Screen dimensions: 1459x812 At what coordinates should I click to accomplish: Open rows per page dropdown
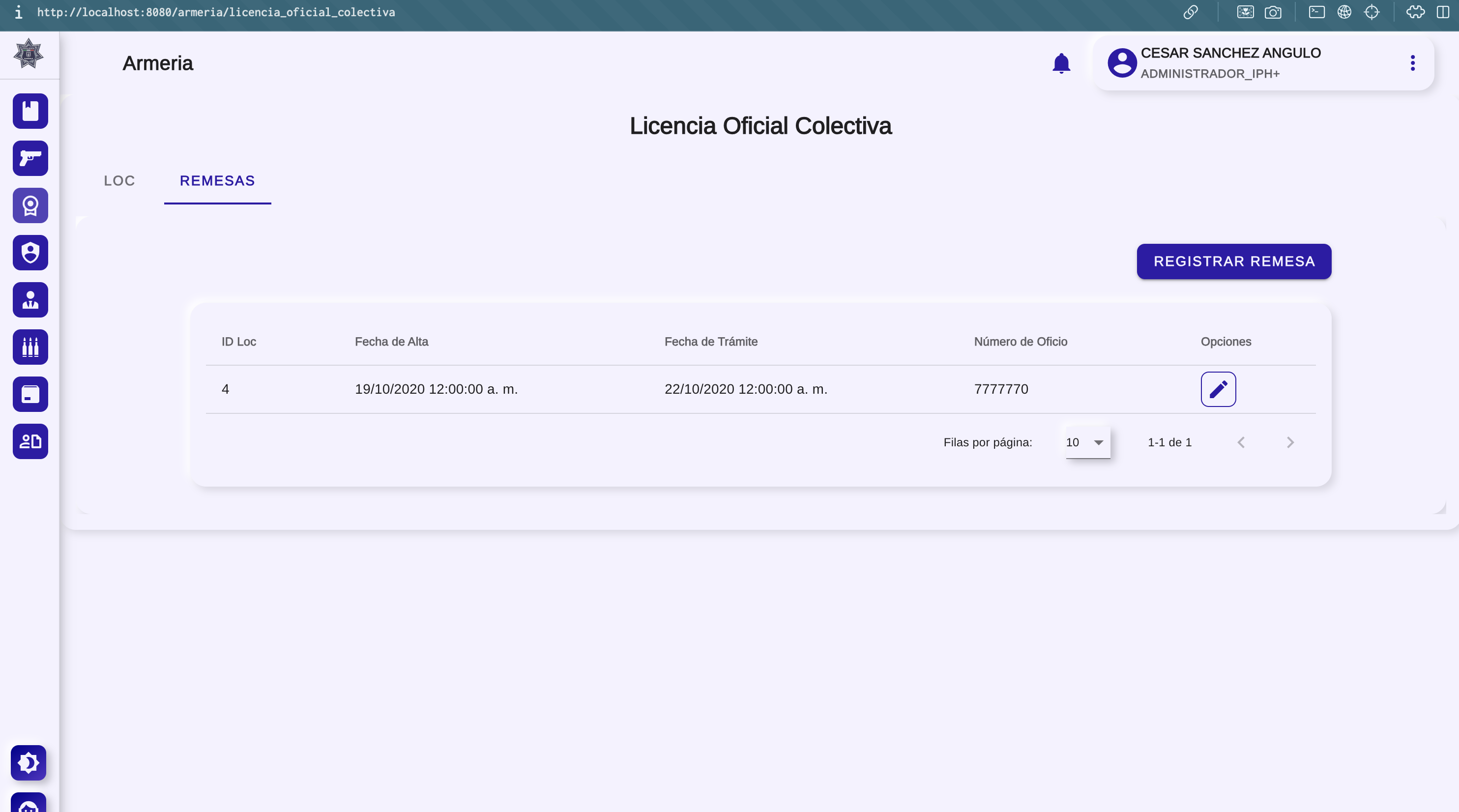coord(1087,442)
